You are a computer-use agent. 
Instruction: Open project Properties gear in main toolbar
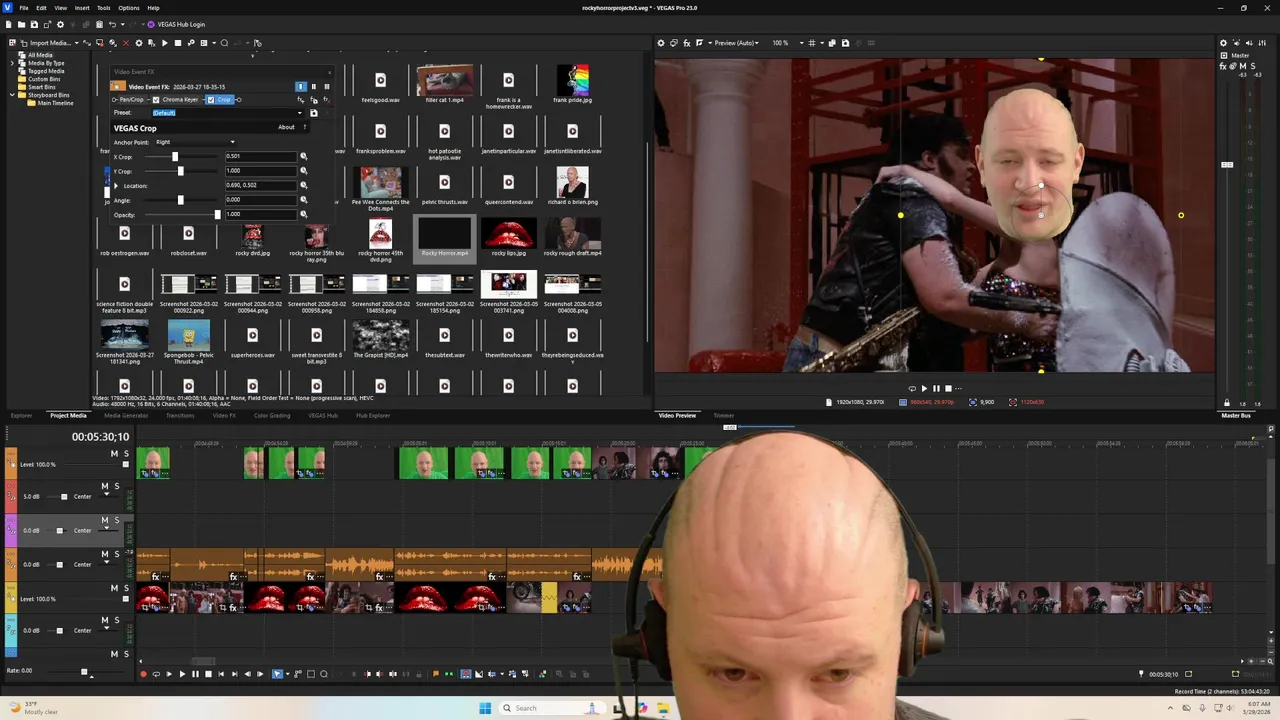click(60, 24)
